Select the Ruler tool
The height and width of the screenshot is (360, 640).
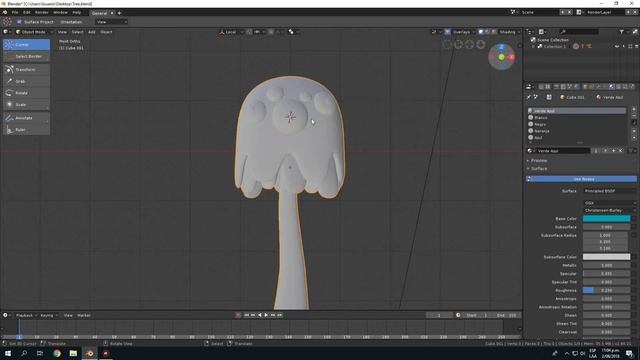pos(27,130)
